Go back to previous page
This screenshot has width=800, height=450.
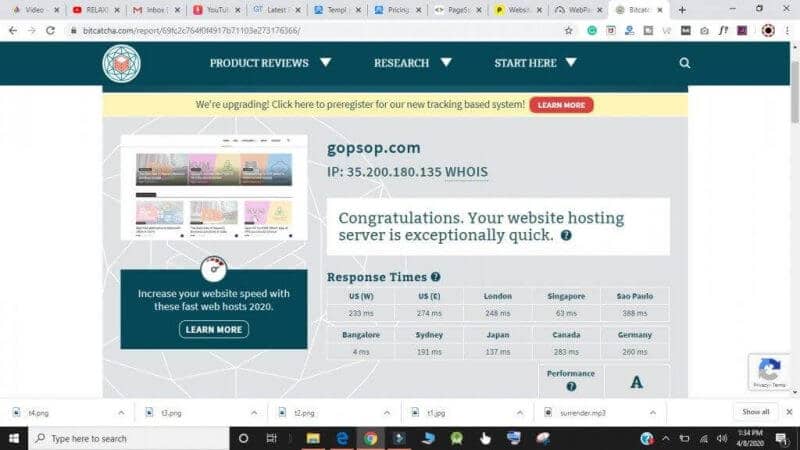click(13, 31)
